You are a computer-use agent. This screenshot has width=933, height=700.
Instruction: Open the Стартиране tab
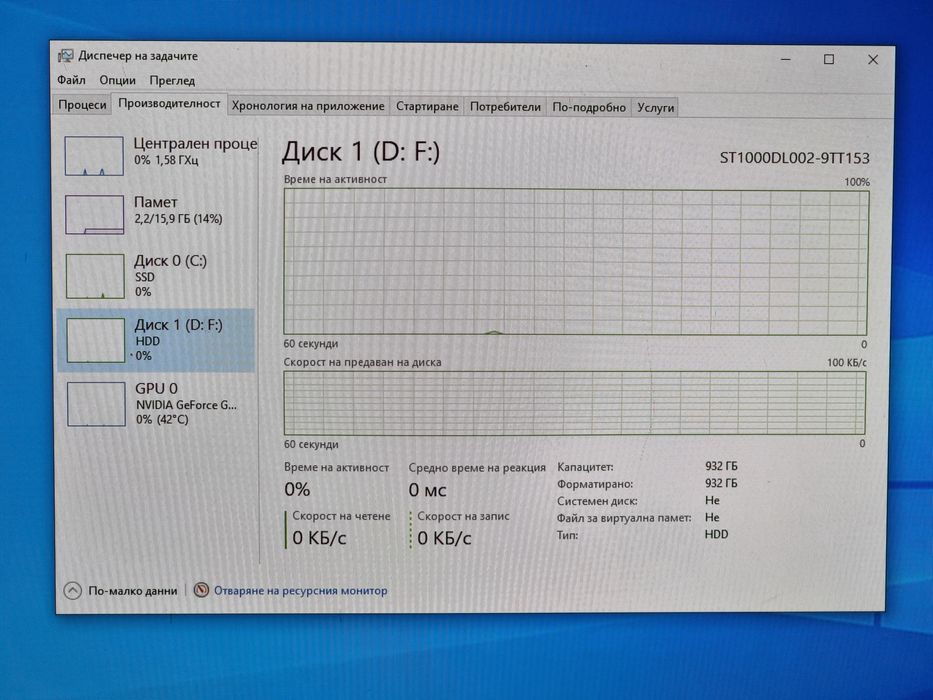click(x=427, y=107)
